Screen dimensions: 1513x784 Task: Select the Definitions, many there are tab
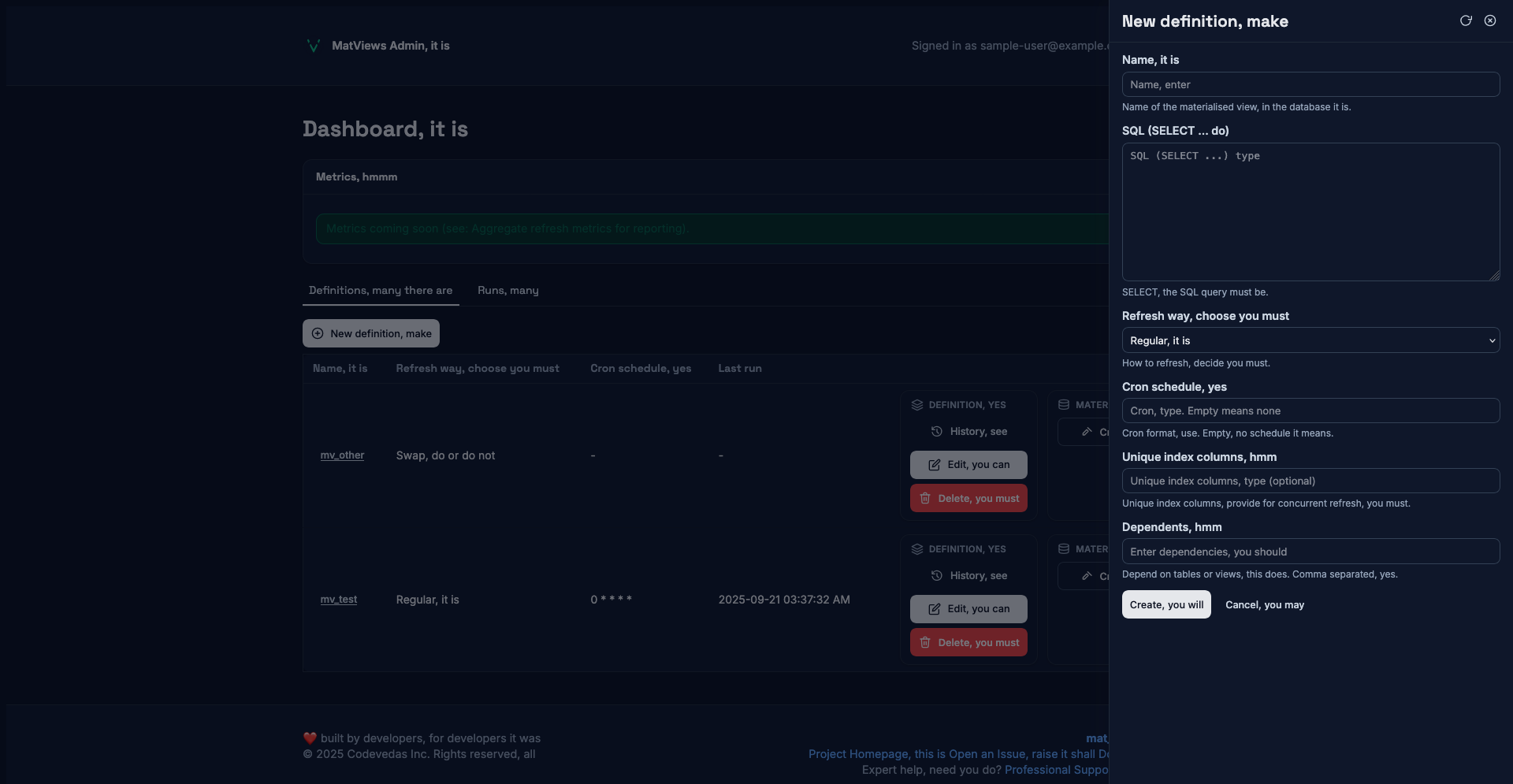(x=381, y=291)
